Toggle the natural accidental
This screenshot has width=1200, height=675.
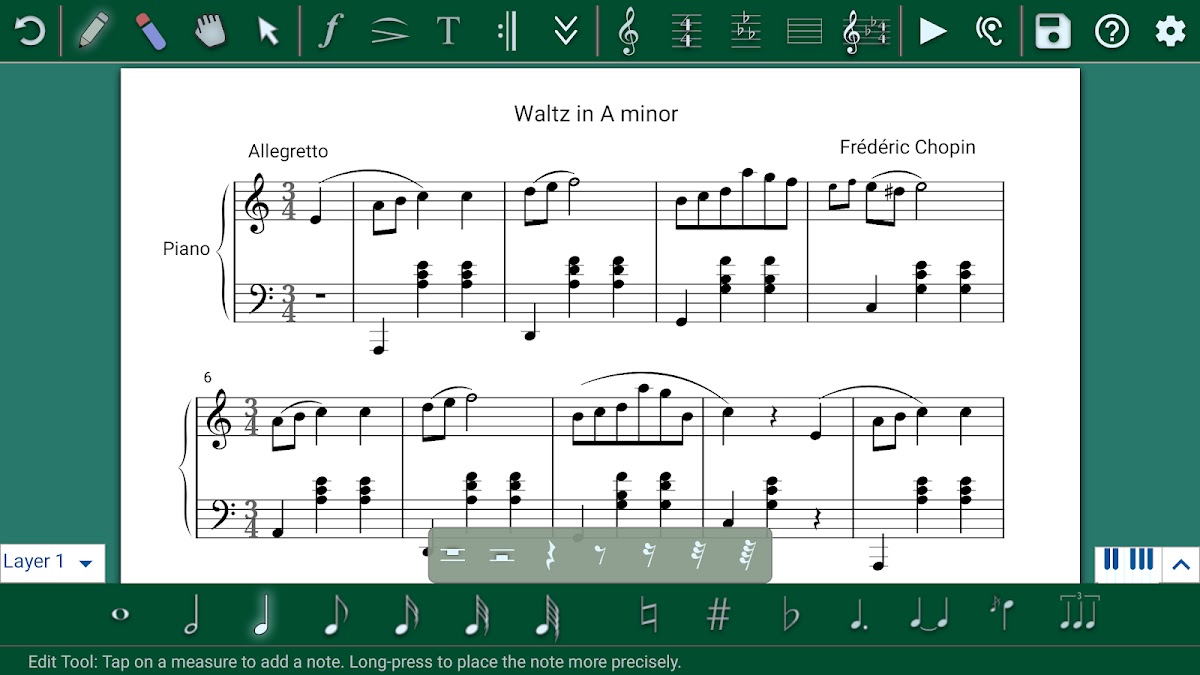649,616
